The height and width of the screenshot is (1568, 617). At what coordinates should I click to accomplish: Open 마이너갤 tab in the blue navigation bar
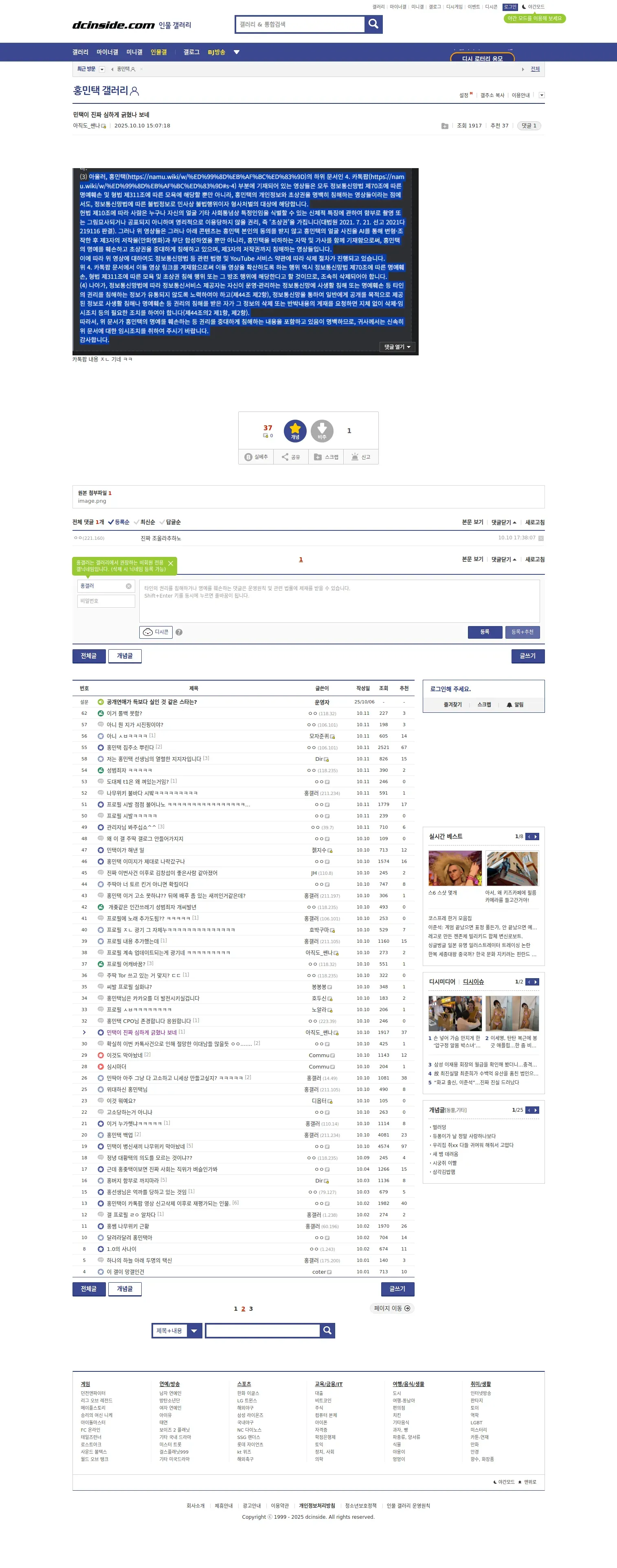107,53
